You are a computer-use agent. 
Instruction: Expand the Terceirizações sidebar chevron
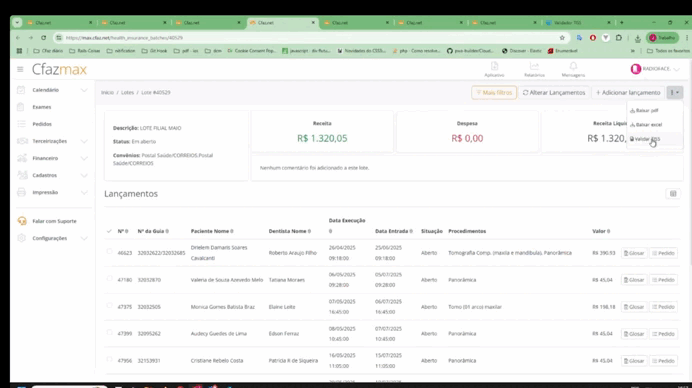pyautogui.click(x=84, y=141)
